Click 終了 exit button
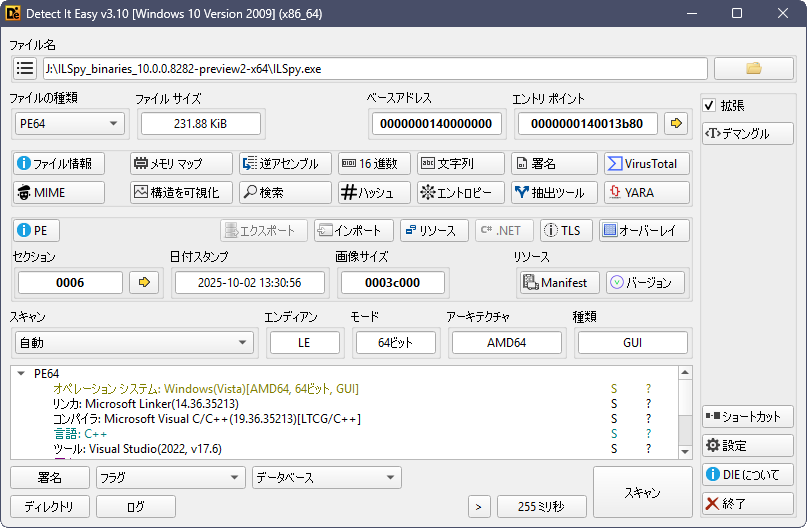Viewport: 807px width, 528px height. pos(747,503)
